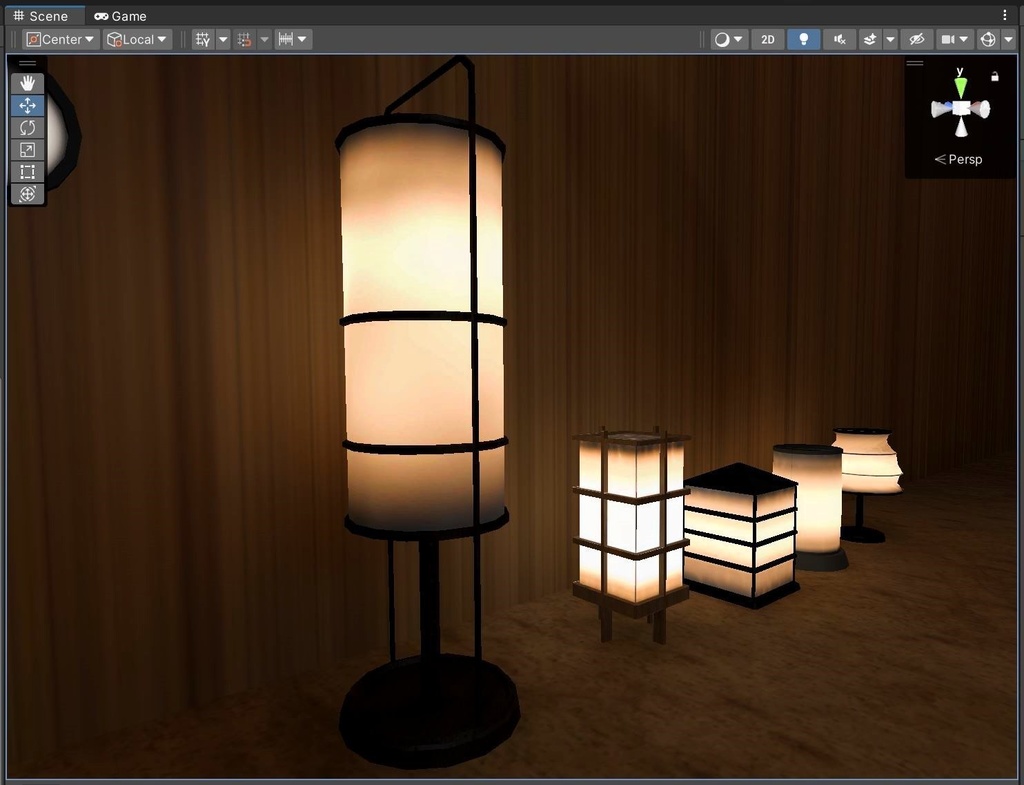The width and height of the screenshot is (1024, 785).
Task: Toggle scene effects skybox button
Action: coord(870,39)
